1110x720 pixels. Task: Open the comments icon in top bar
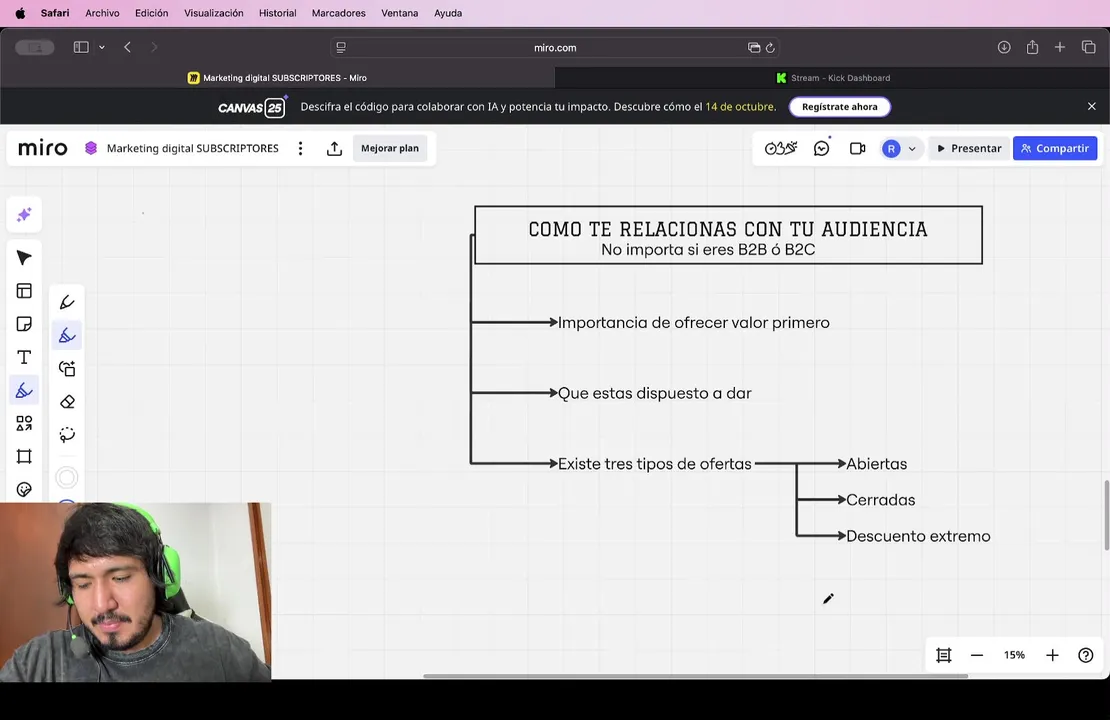(x=821, y=149)
